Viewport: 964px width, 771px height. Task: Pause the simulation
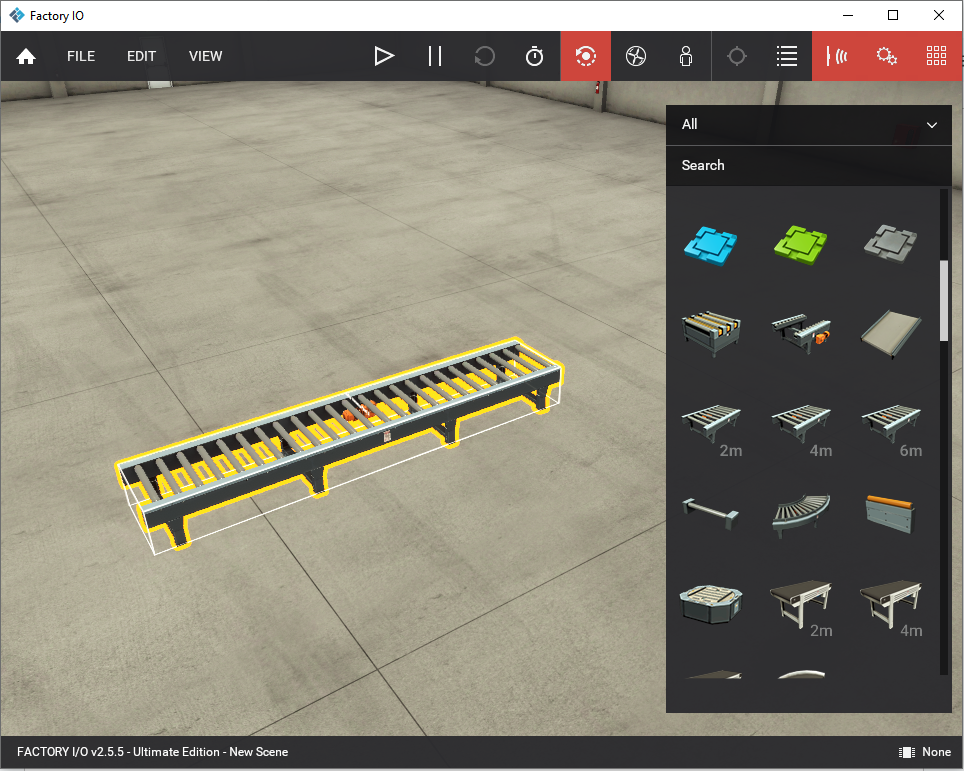point(435,56)
